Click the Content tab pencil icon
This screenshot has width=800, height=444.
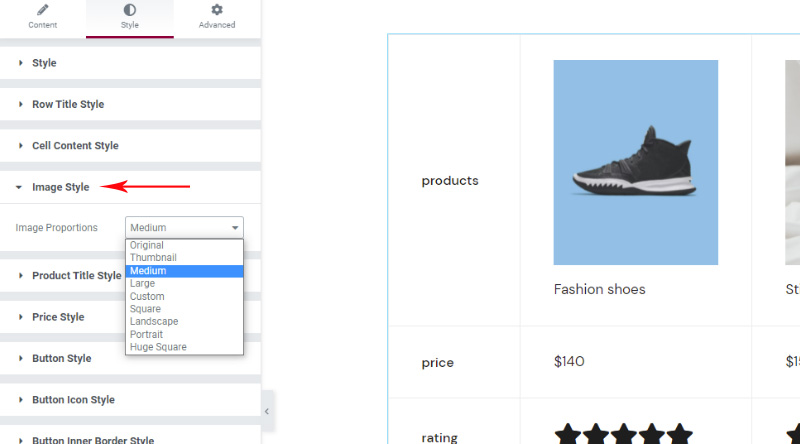(x=42, y=10)
